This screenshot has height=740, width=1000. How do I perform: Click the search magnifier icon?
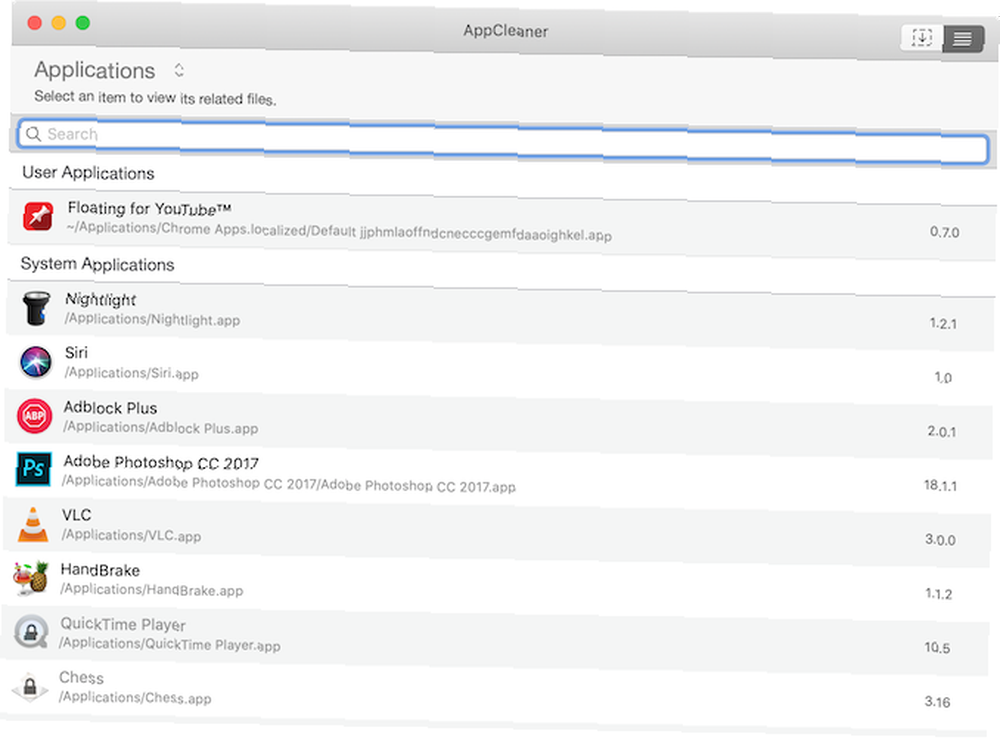[33, 133]
